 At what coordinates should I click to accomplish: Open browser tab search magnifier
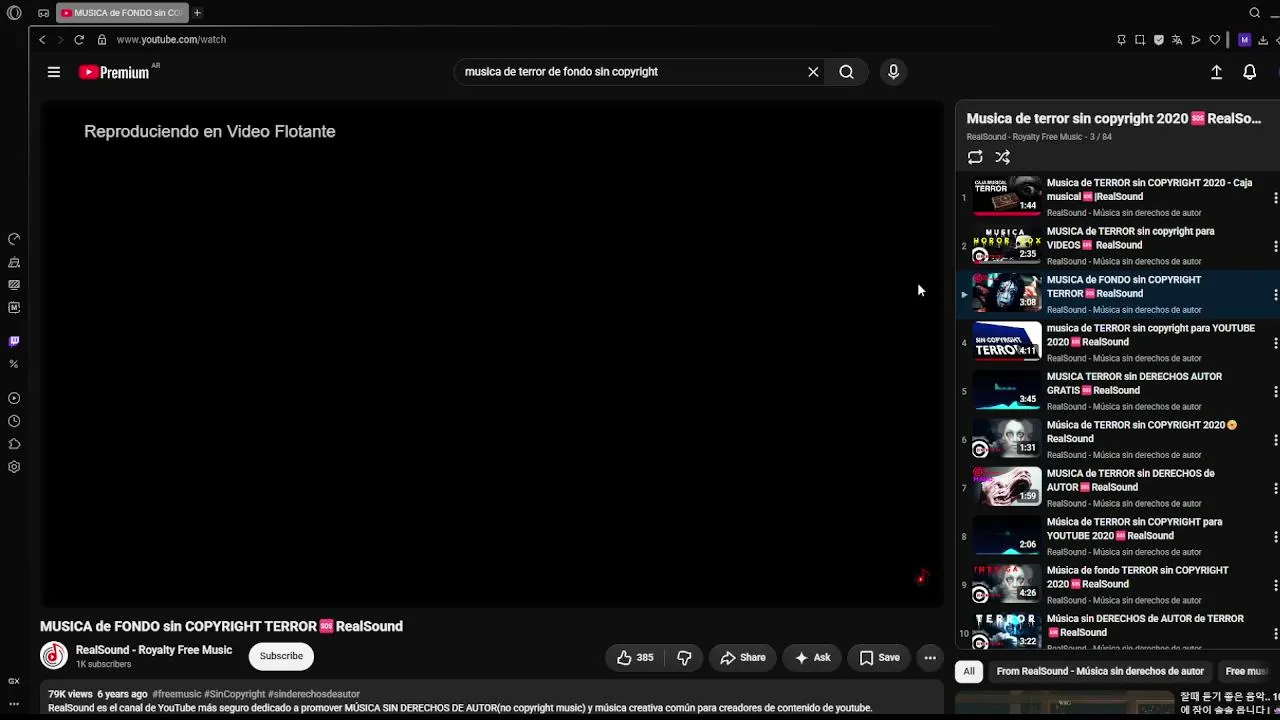pyautogui.click(x=1255, y=13)
